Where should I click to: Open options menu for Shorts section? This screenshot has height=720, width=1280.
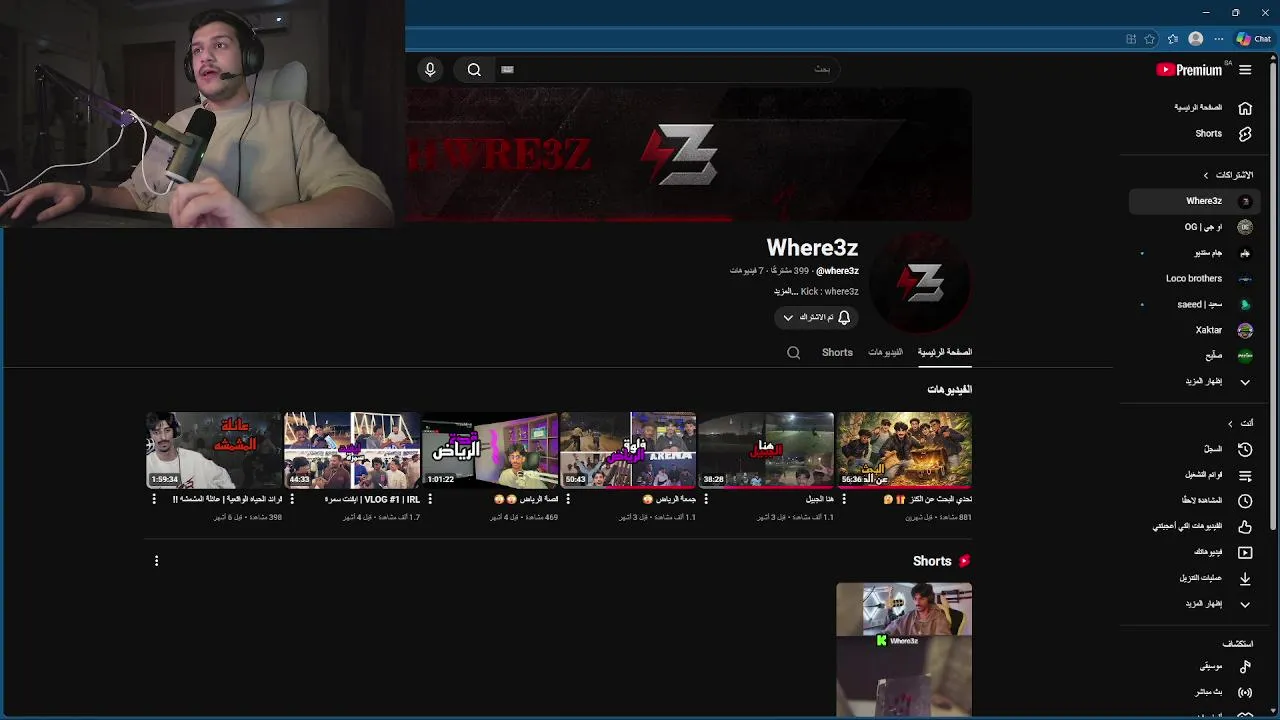pyautogui.click(x=156, y=561)
